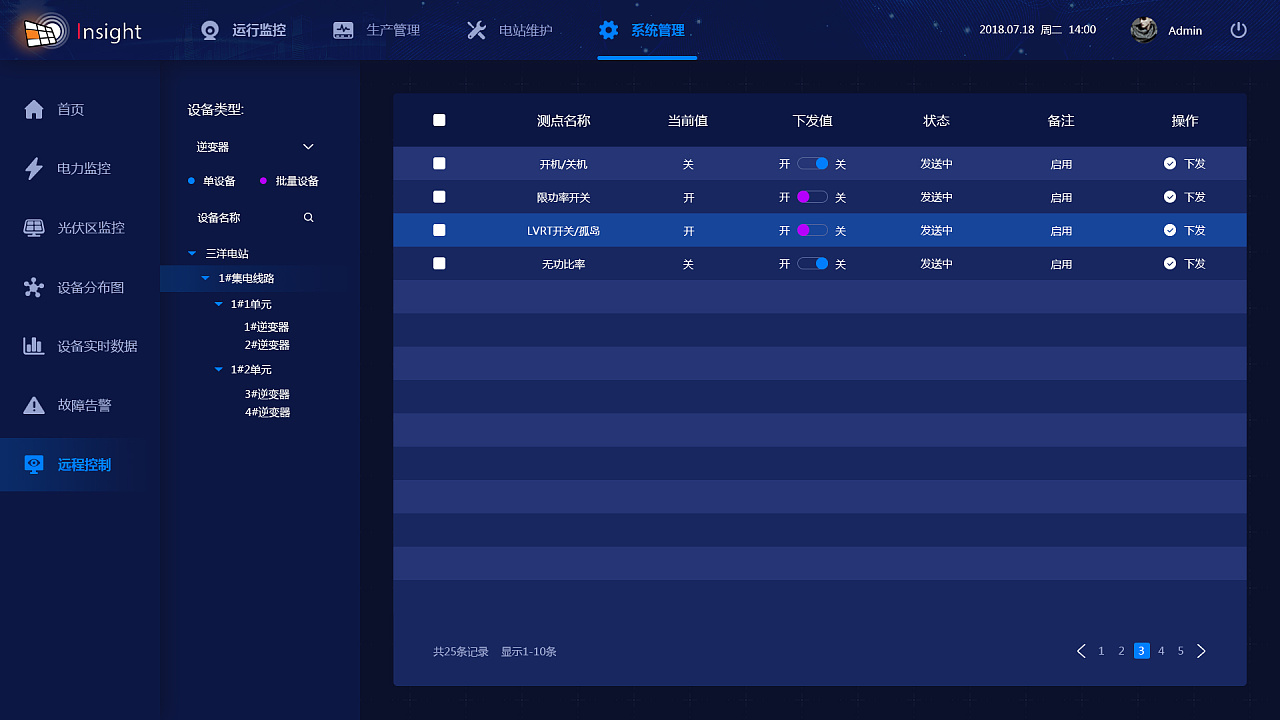Viewport: 1280px width, 720px height.
Task: Go to page 5 in pagination
Action: point(1181,650)
